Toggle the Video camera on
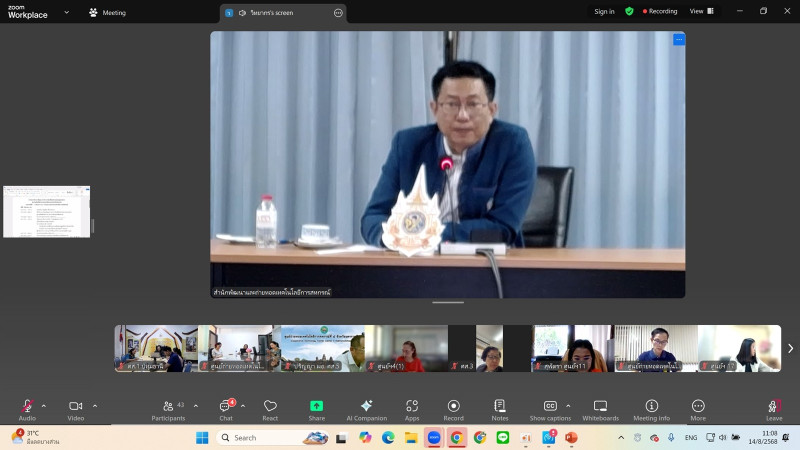800x450 pixels. click(75, 408)
